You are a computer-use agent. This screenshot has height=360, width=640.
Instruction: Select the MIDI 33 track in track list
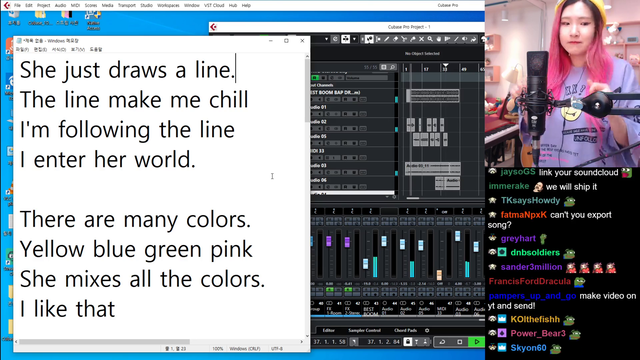pos(353,154)
